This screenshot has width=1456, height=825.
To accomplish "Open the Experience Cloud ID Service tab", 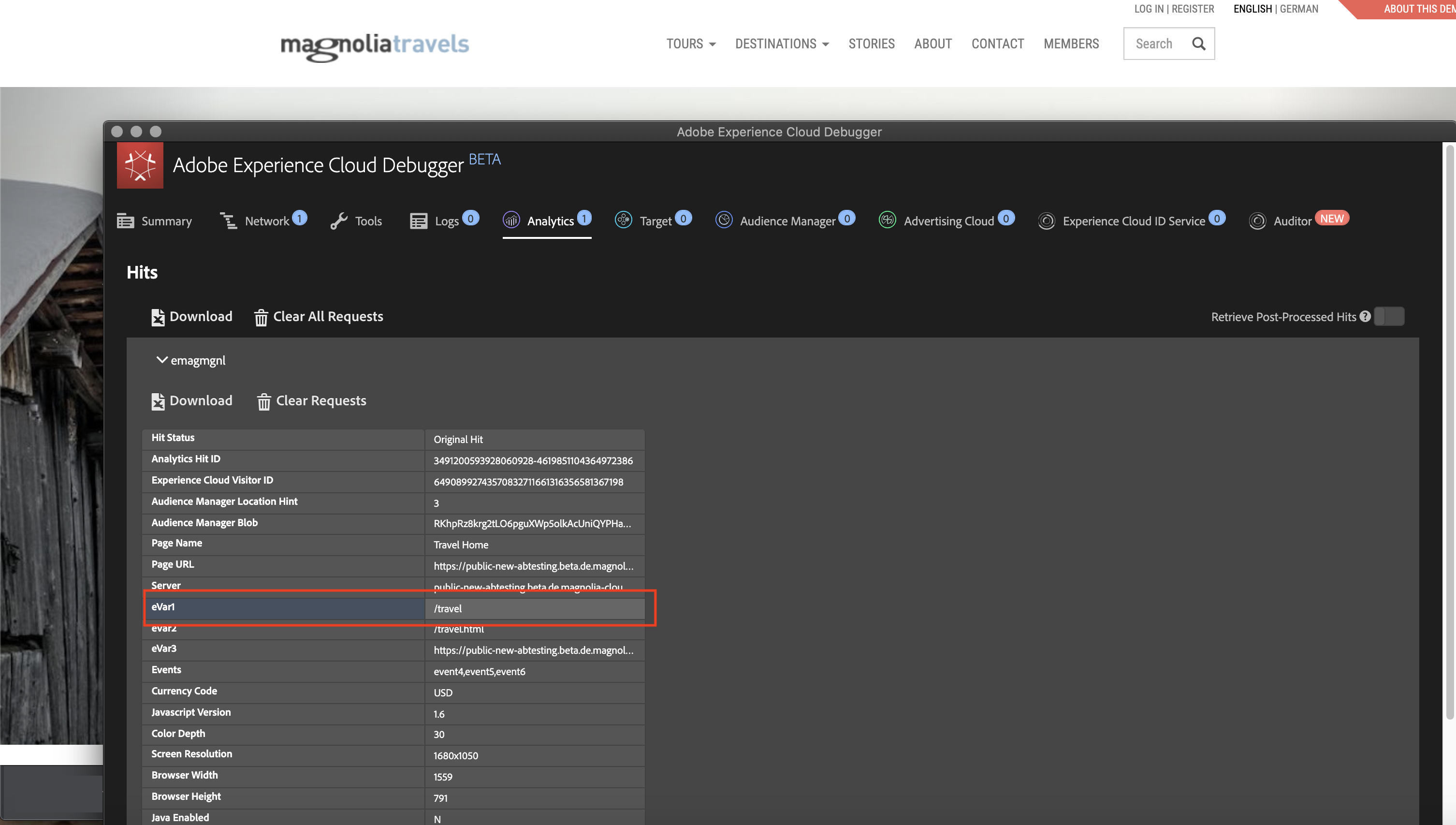I will coord(1132,221).
